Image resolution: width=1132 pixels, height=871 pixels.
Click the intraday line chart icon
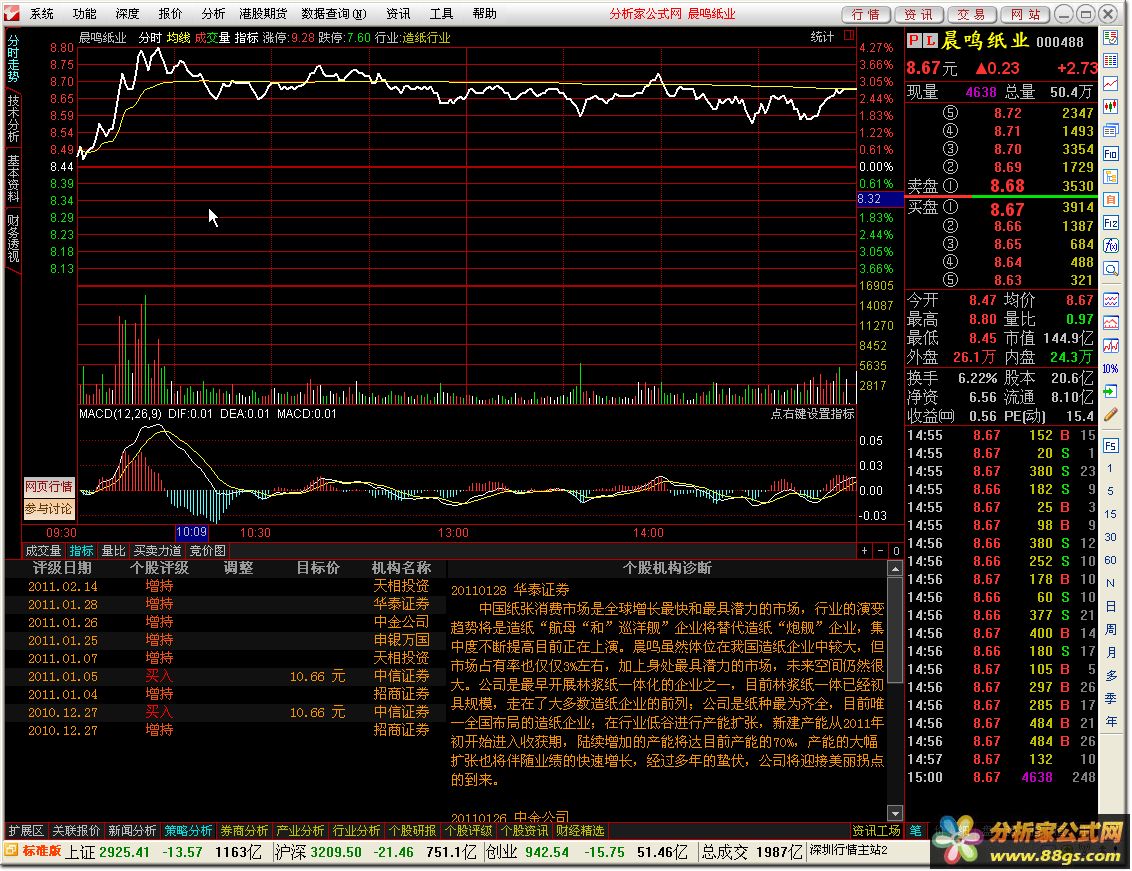click(x=1111, y=84)
